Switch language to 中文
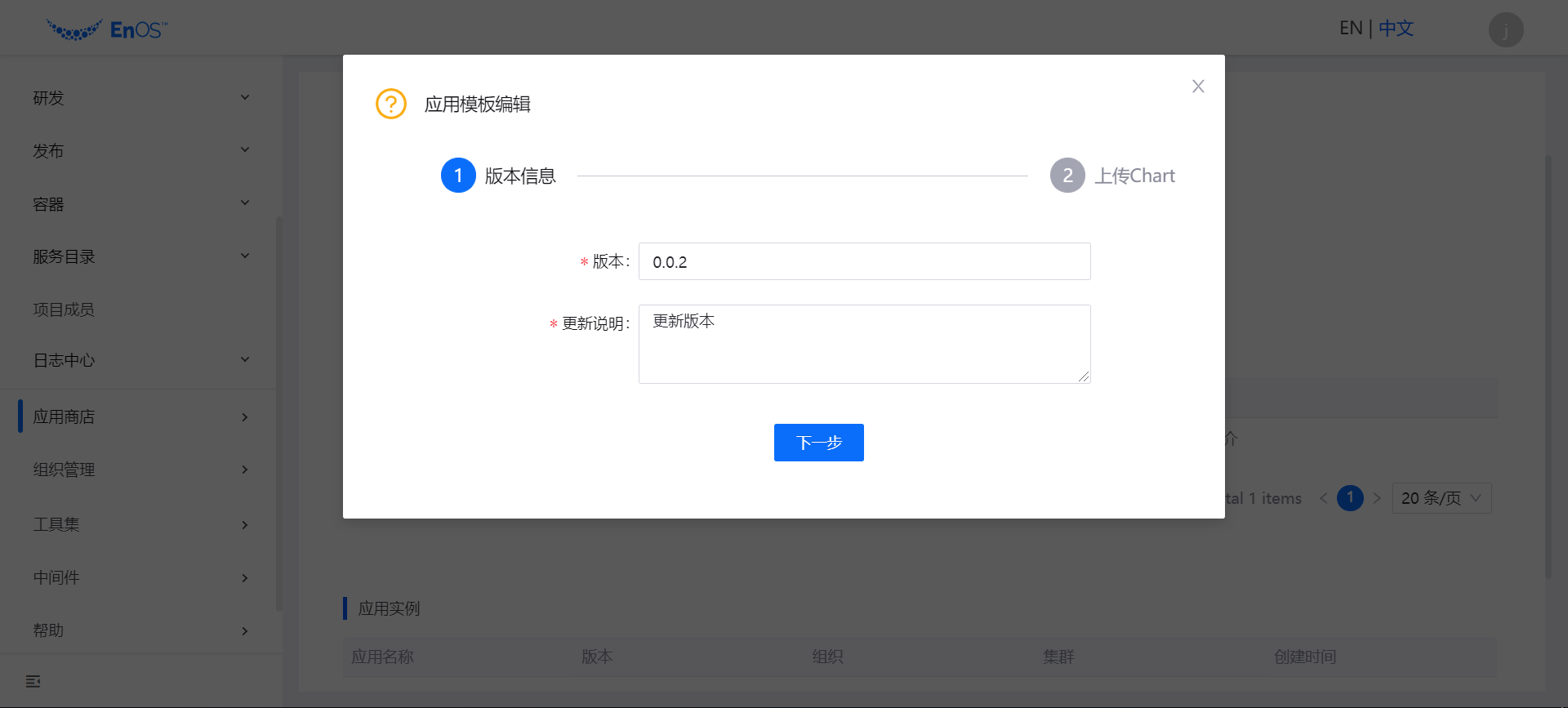Viewport: 1568px width, 708px height. point(1396,29)
